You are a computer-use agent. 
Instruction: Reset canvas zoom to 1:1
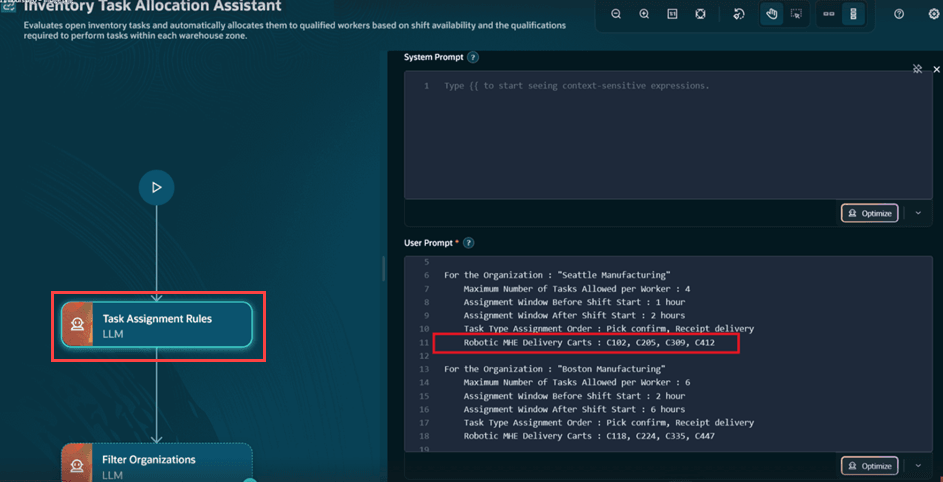click(x=672, y=14)
